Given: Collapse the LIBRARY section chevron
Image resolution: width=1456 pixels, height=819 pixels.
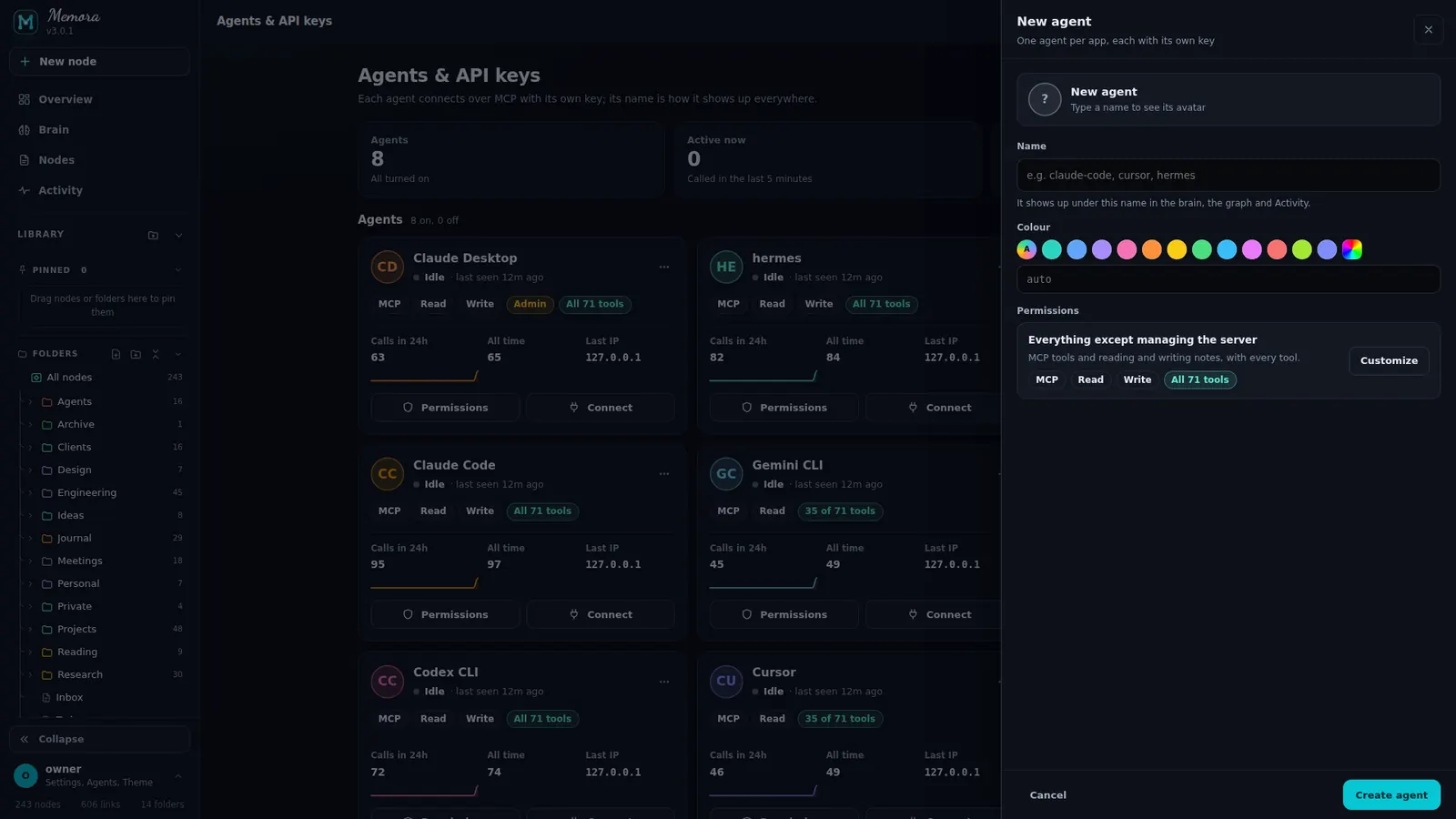Looking at the screenshot, I should 178,235.
